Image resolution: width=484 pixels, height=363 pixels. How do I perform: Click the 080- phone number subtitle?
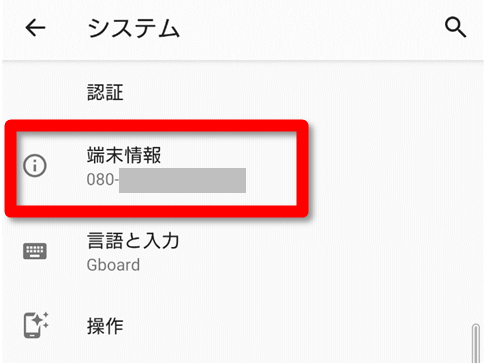point(102,180)
